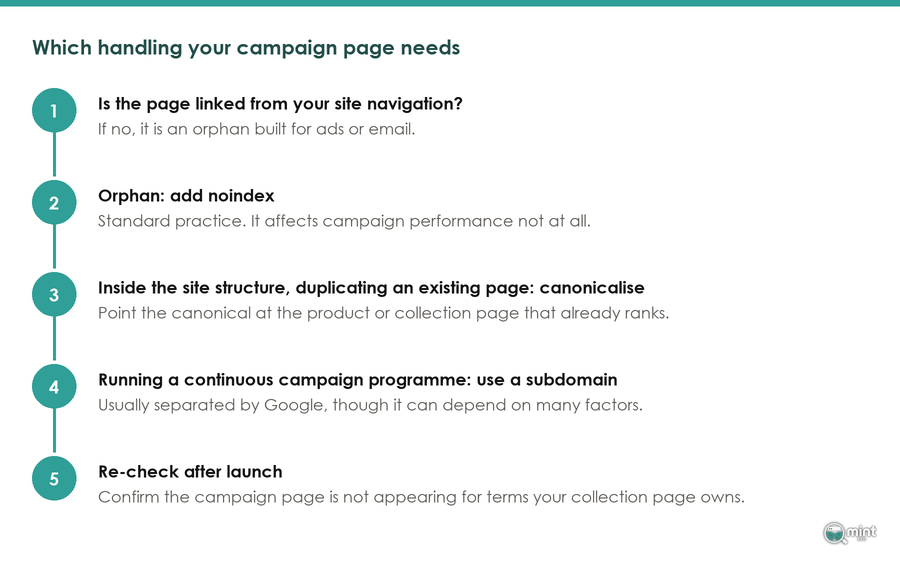Click the 'Standard practice' description line

pos(344,221)
